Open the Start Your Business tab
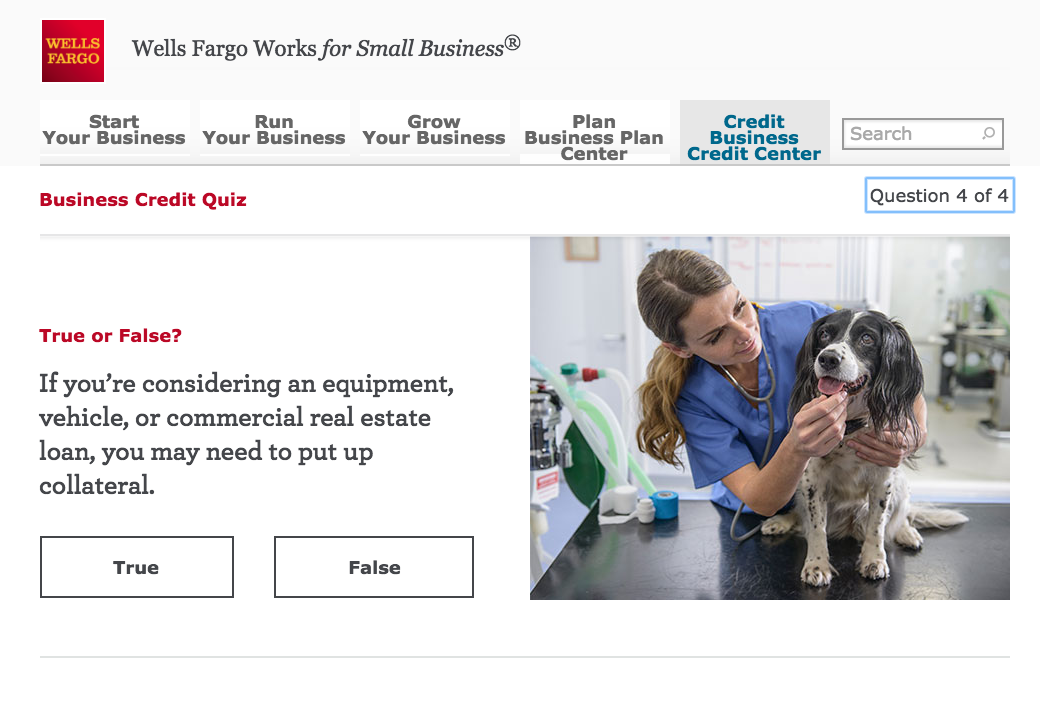This screenshot has width=1040, height=708. [x=115, y=129]
